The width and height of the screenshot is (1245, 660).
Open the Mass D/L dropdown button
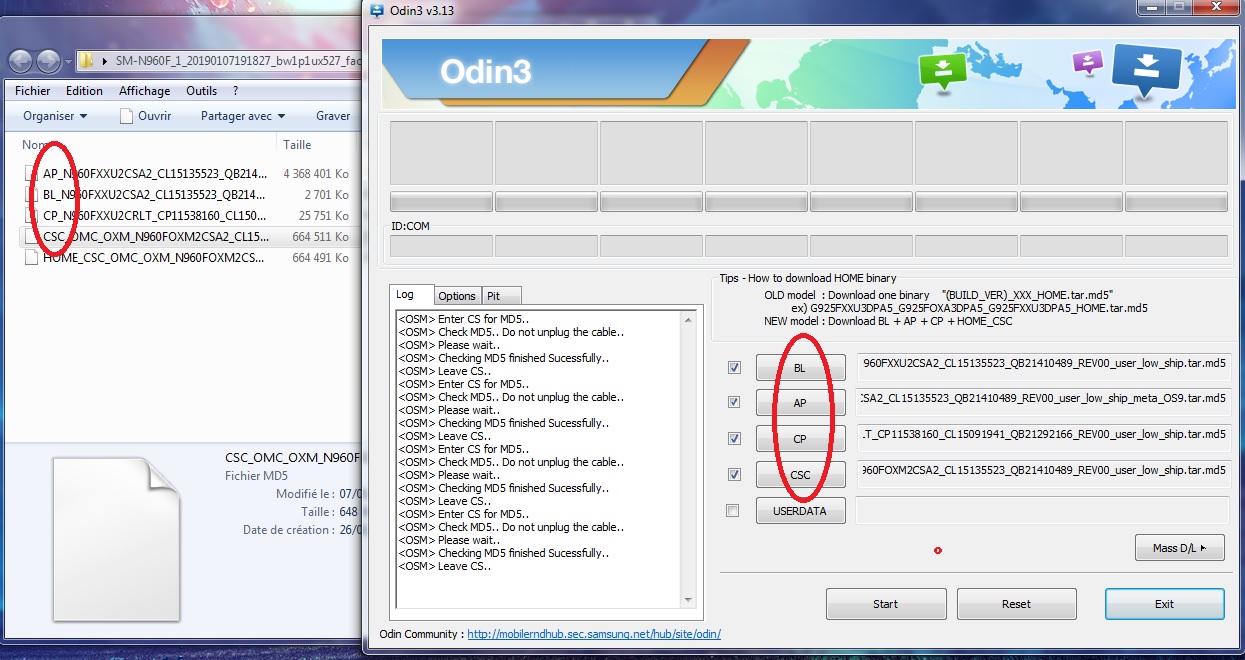1180,548
